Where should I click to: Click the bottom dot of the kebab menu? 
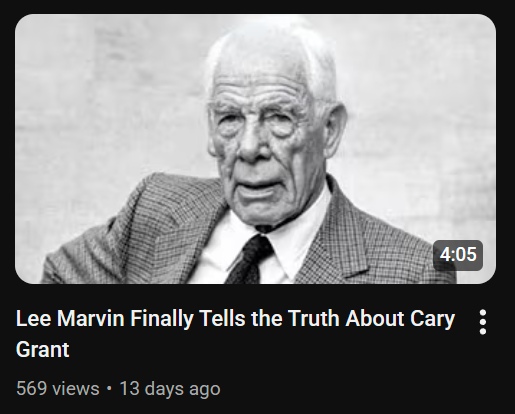point(482,331)
